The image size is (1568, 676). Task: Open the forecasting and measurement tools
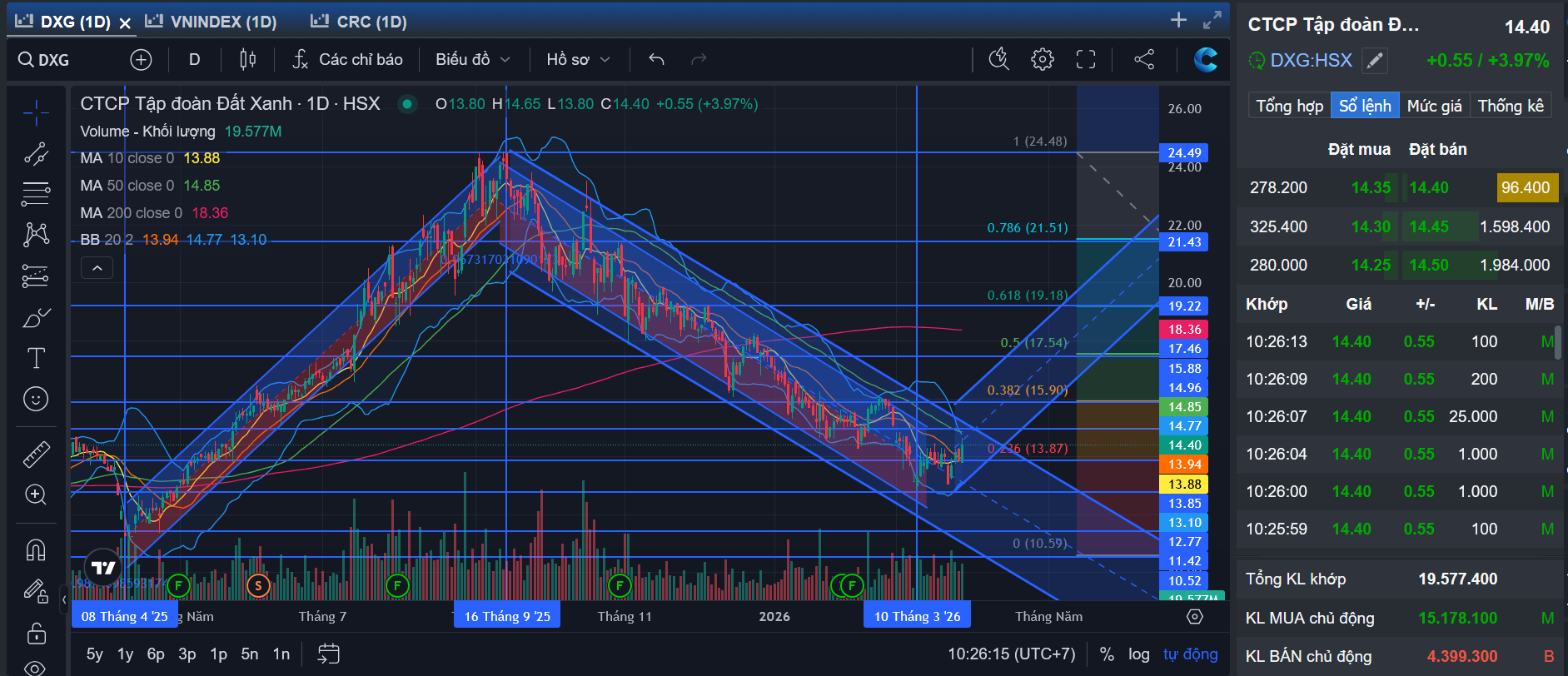coord(36,276)
